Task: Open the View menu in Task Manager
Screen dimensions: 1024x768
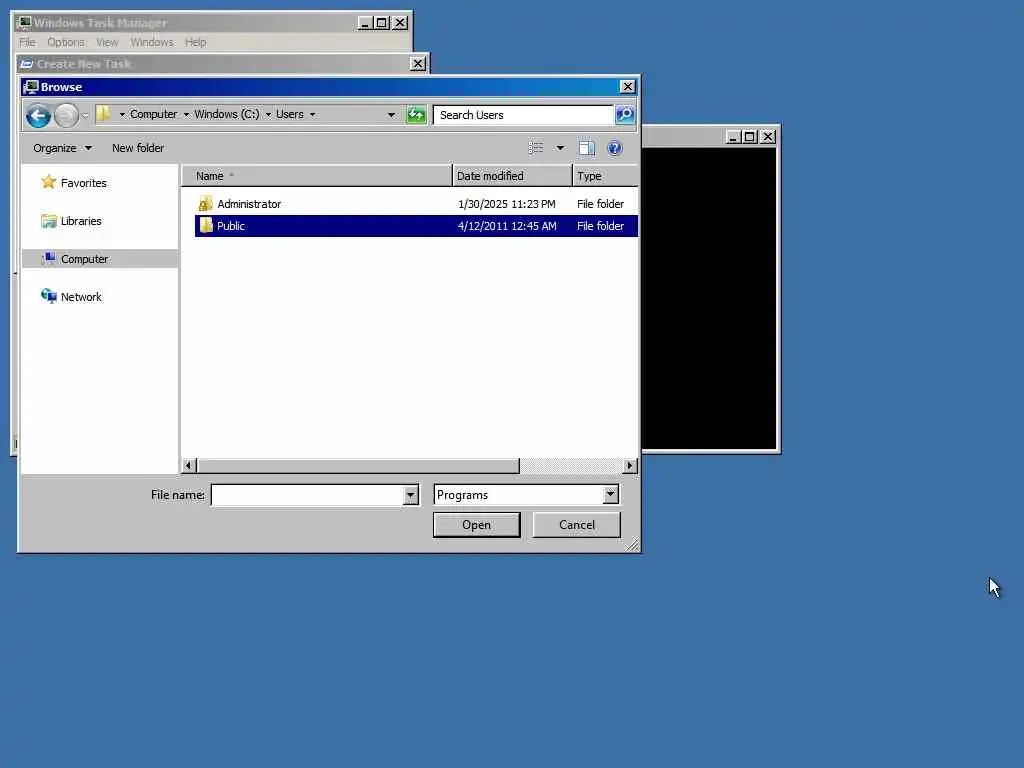Action: point(107,42)
